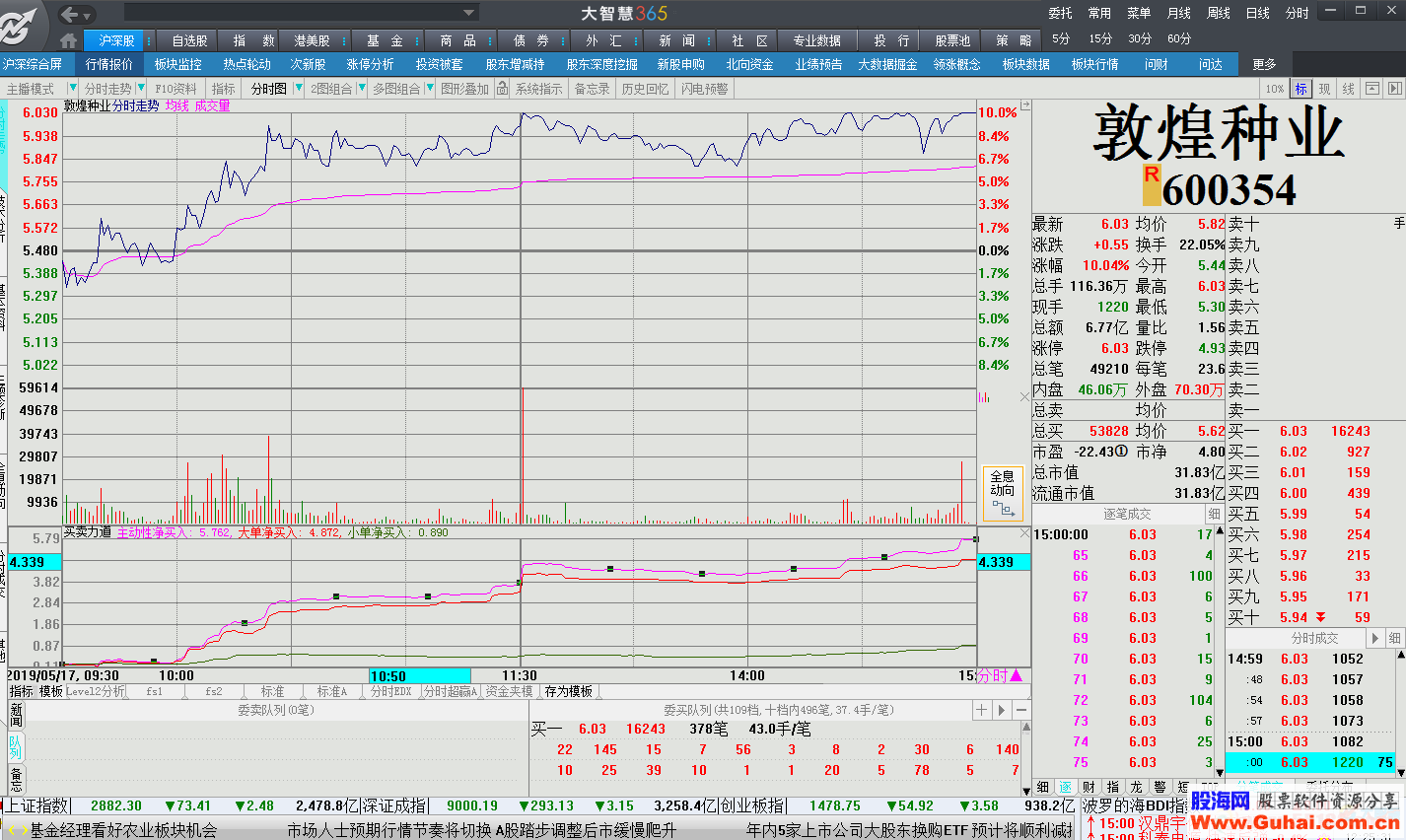Click the 创业板指 index label
The height and width of the screenshot is (840, 1406).
753,805
